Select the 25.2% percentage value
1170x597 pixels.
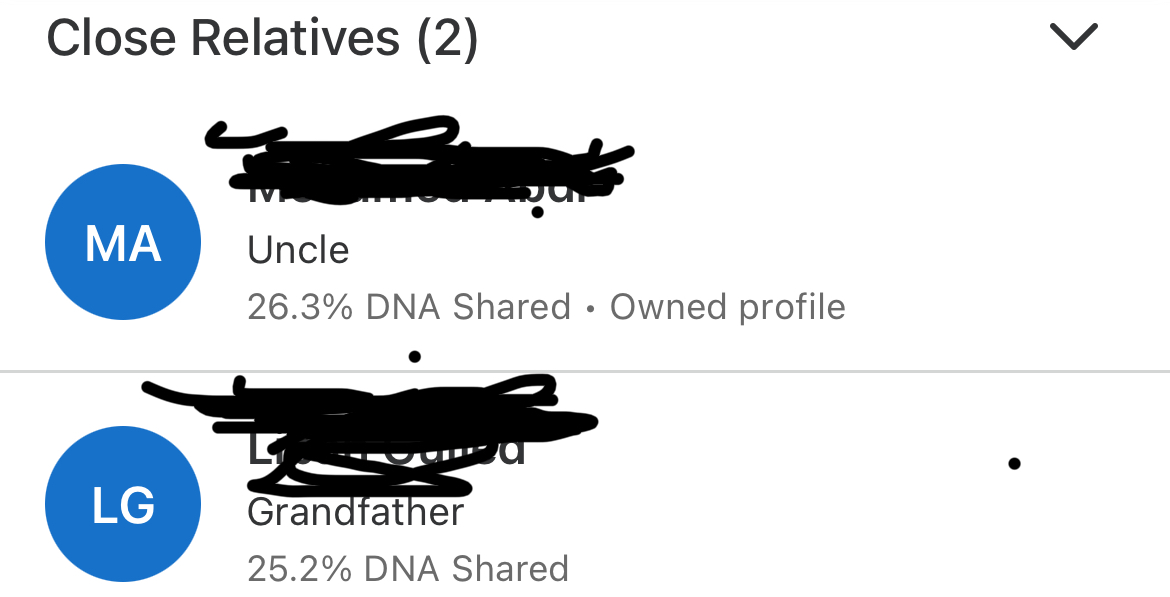pos(299,569)
